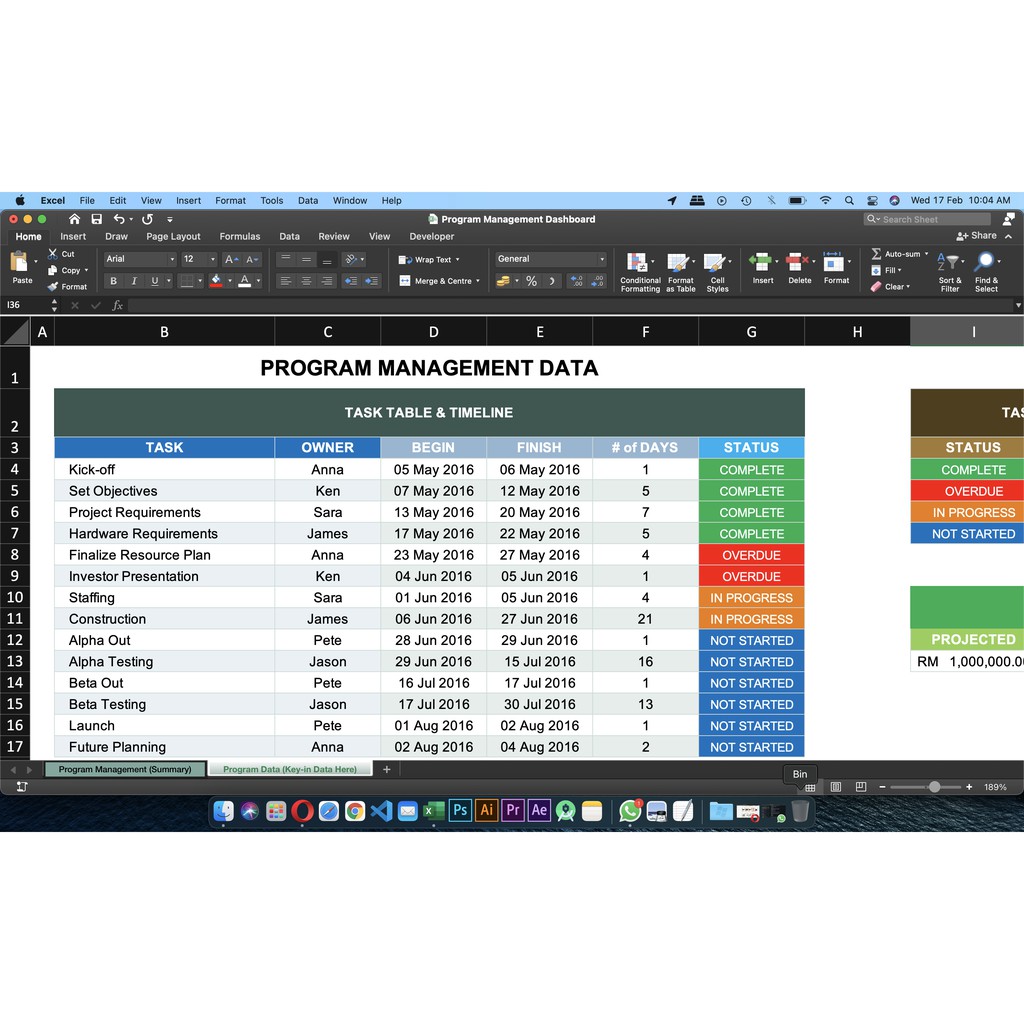Image resolution: width=1024 pixels, height=1024 pixels.
Task: Click the Insert cells icon
Action: pos(760,262)
